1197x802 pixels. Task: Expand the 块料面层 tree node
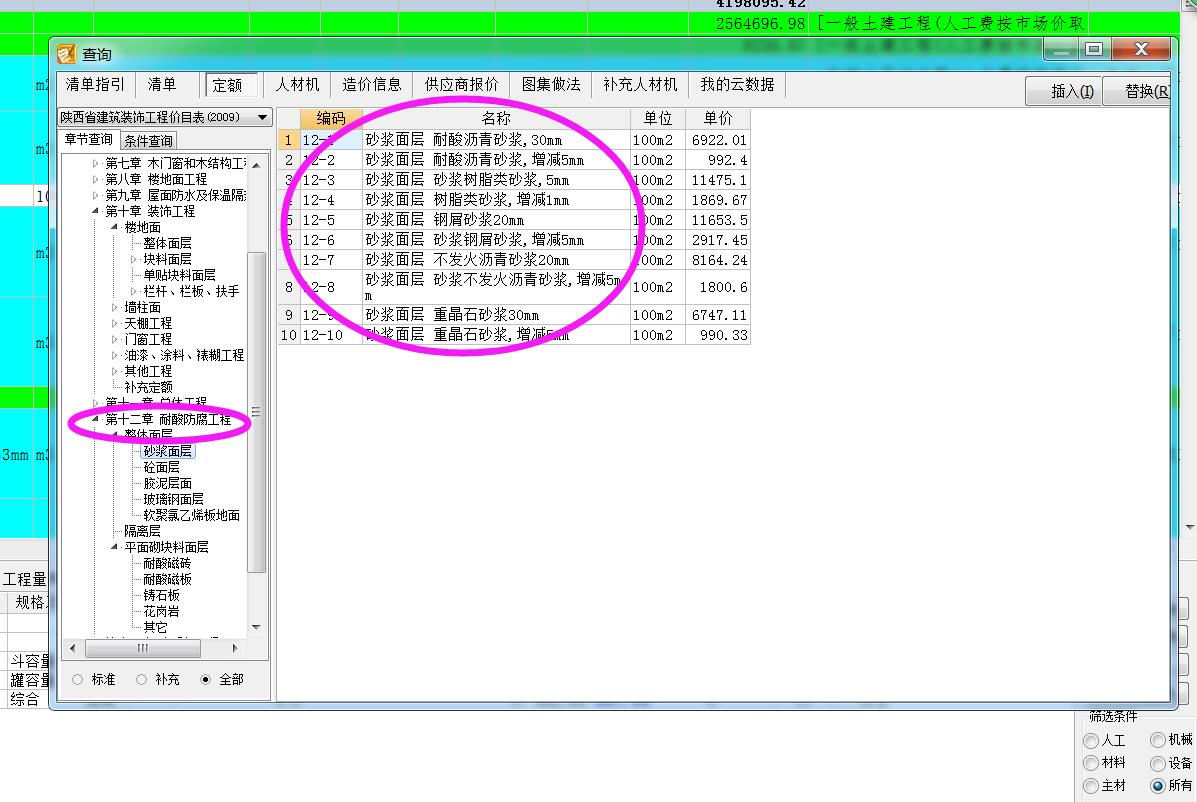134,259
